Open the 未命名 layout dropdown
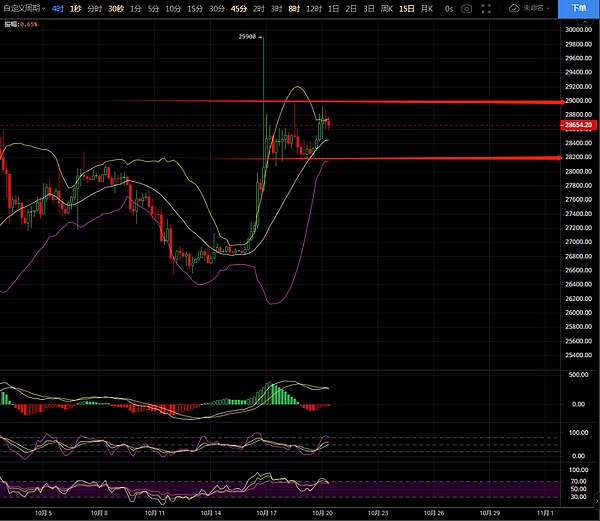This screenshot has width=600, height=521. point(537,8)
